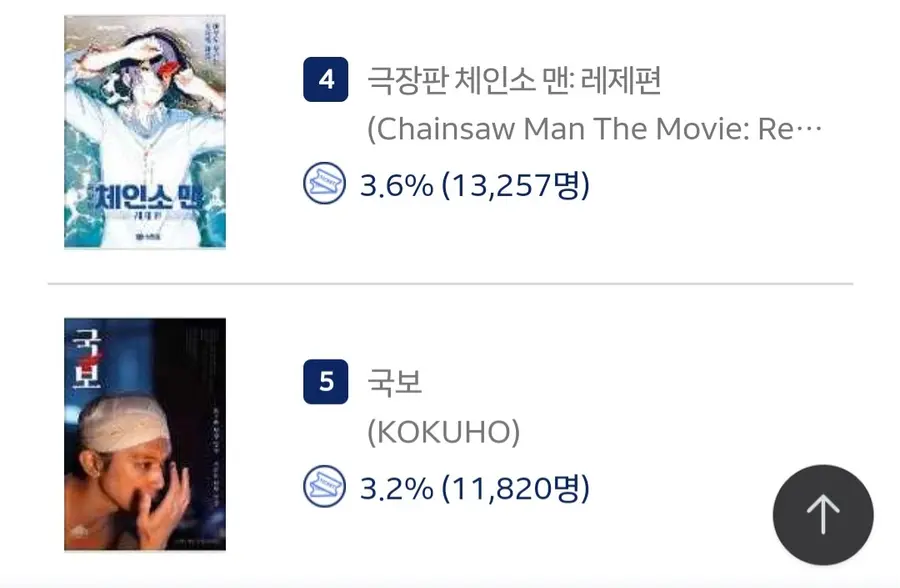The image size is (900, 588).
Task: Click the rank 4 number badge
Action: 326,79
